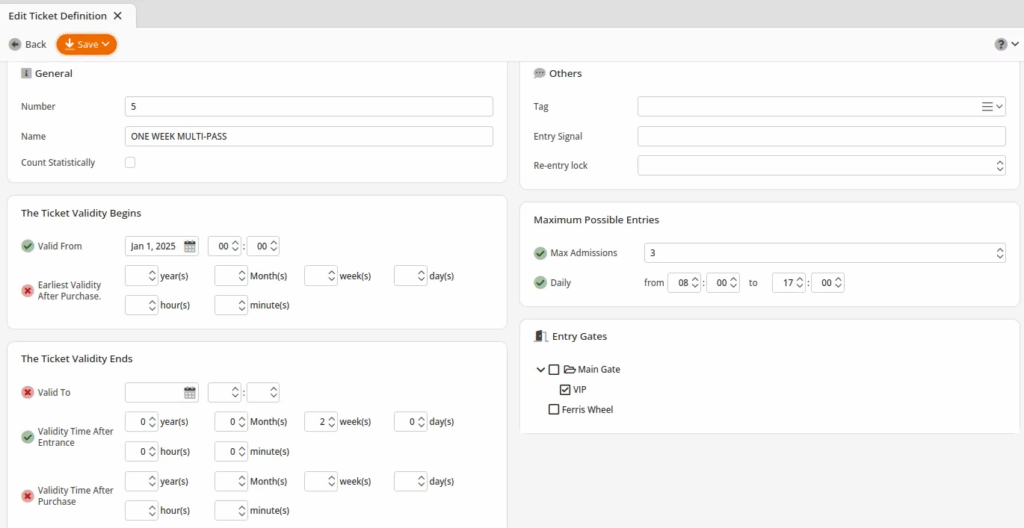Select the VIP label in Entry Gates

(580, 390)
